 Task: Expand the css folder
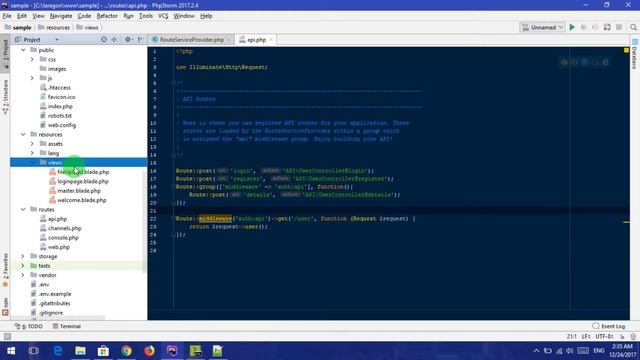[32, 59]
